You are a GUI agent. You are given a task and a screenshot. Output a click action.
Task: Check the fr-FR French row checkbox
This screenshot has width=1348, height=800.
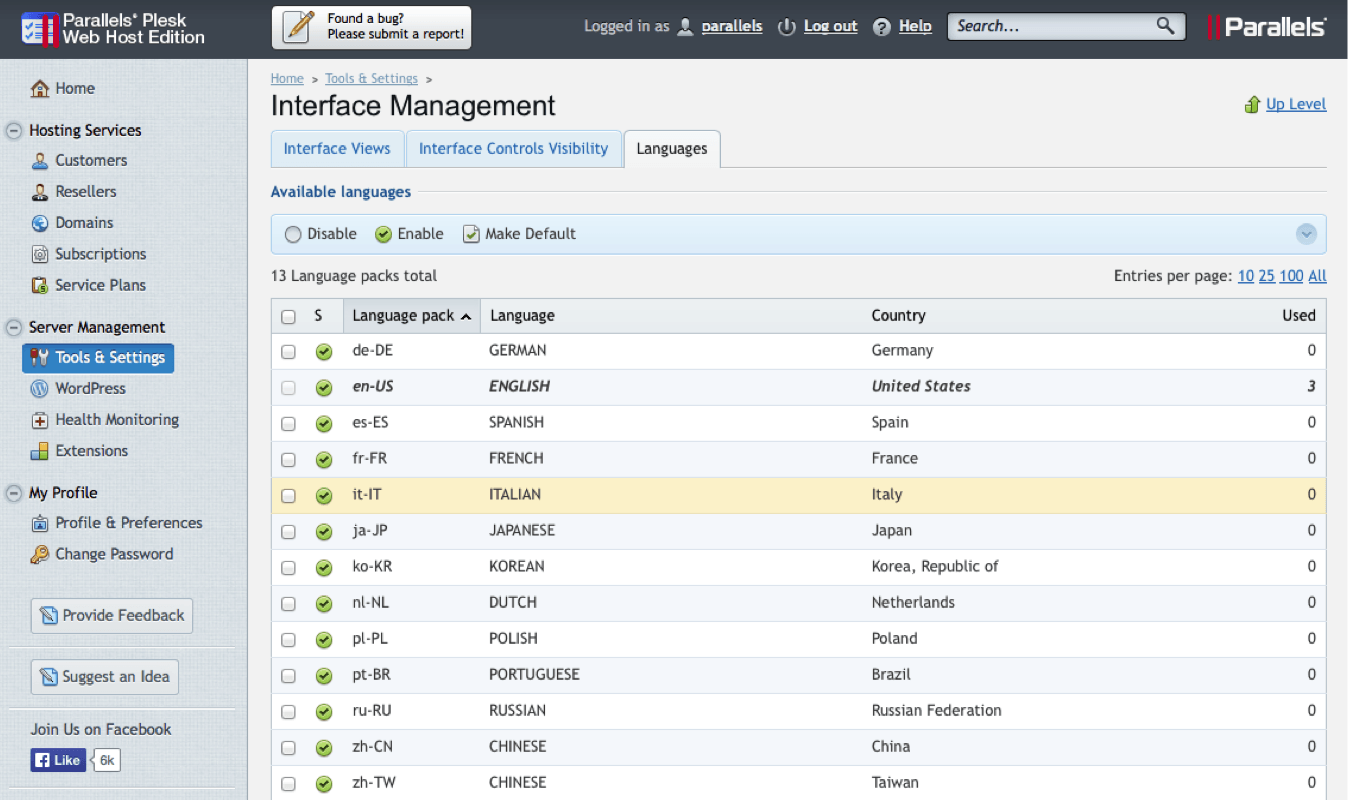click(288, 460)
